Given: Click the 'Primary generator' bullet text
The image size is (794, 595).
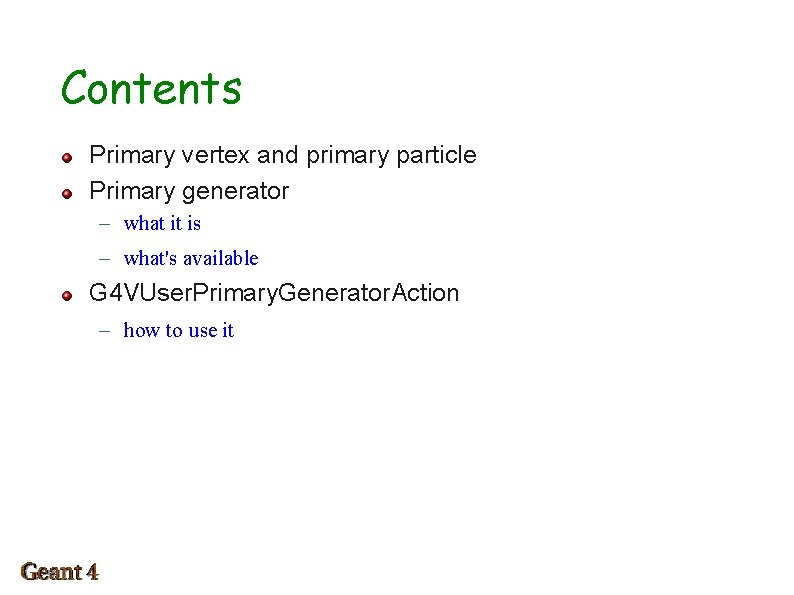Looking at the screenshot, I should click(x=189, y=192).
